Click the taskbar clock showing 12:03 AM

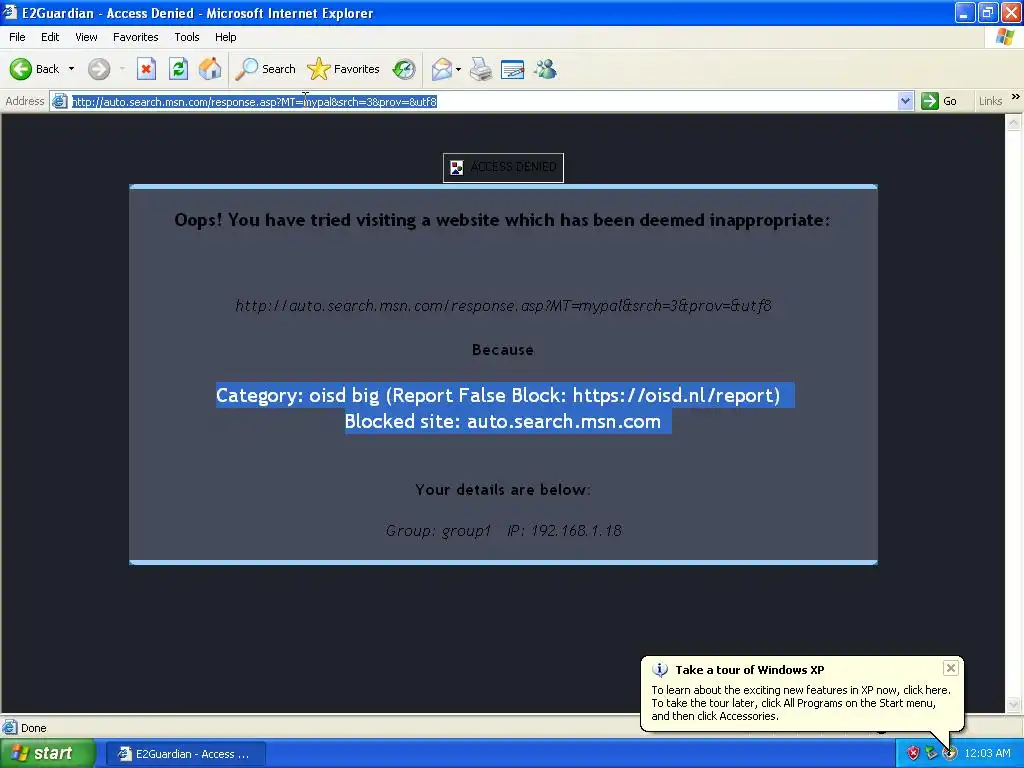pyautogui.click(x=987, y=754)
